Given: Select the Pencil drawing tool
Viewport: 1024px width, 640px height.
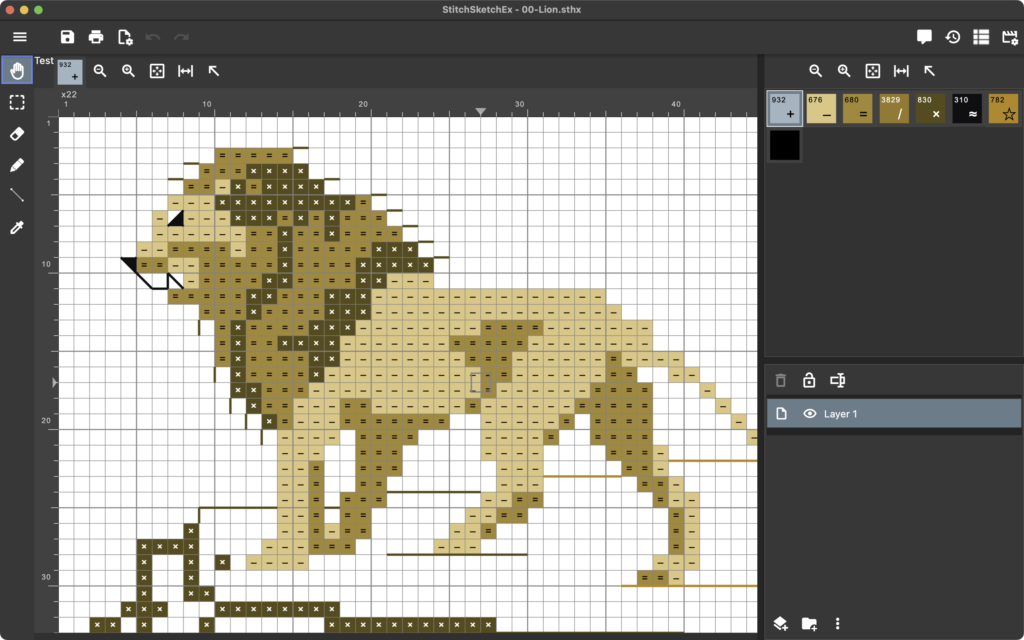Looking at the screenshot, I should click(x=16, y=165).
